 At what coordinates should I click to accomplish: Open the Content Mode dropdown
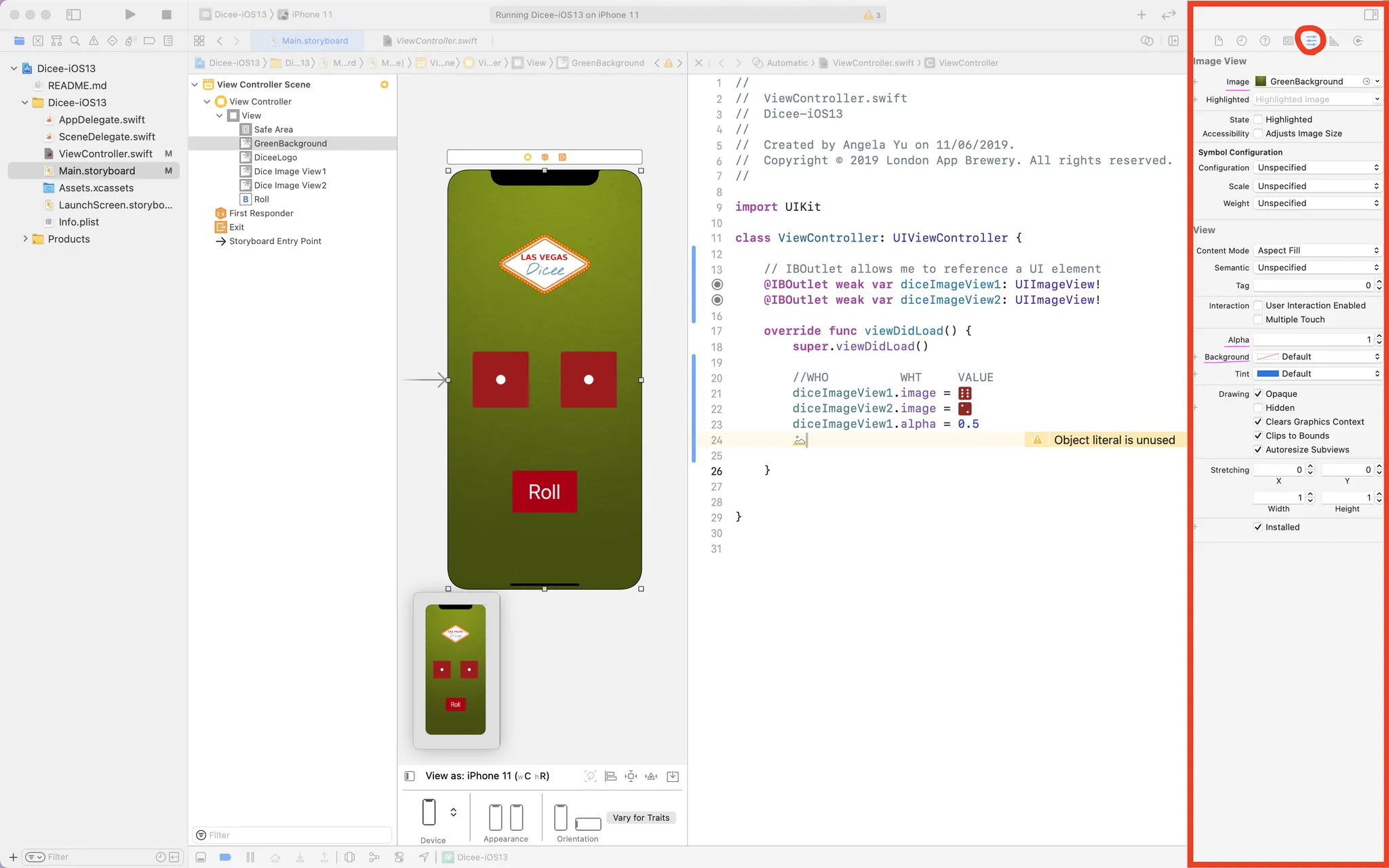pyautogui.click(x=1317, y=250)
